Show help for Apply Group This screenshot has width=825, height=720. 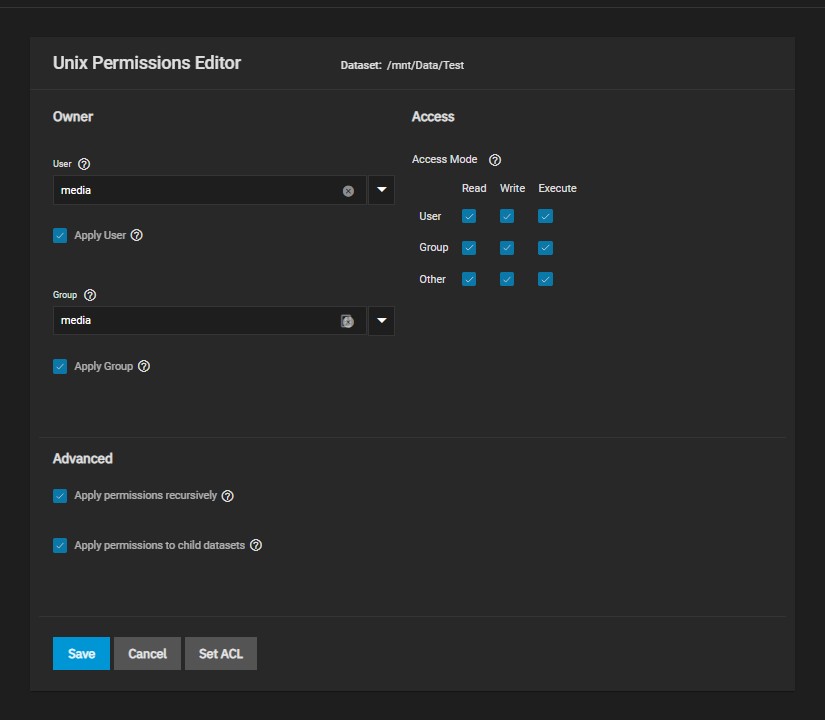[x=144, y=366]
